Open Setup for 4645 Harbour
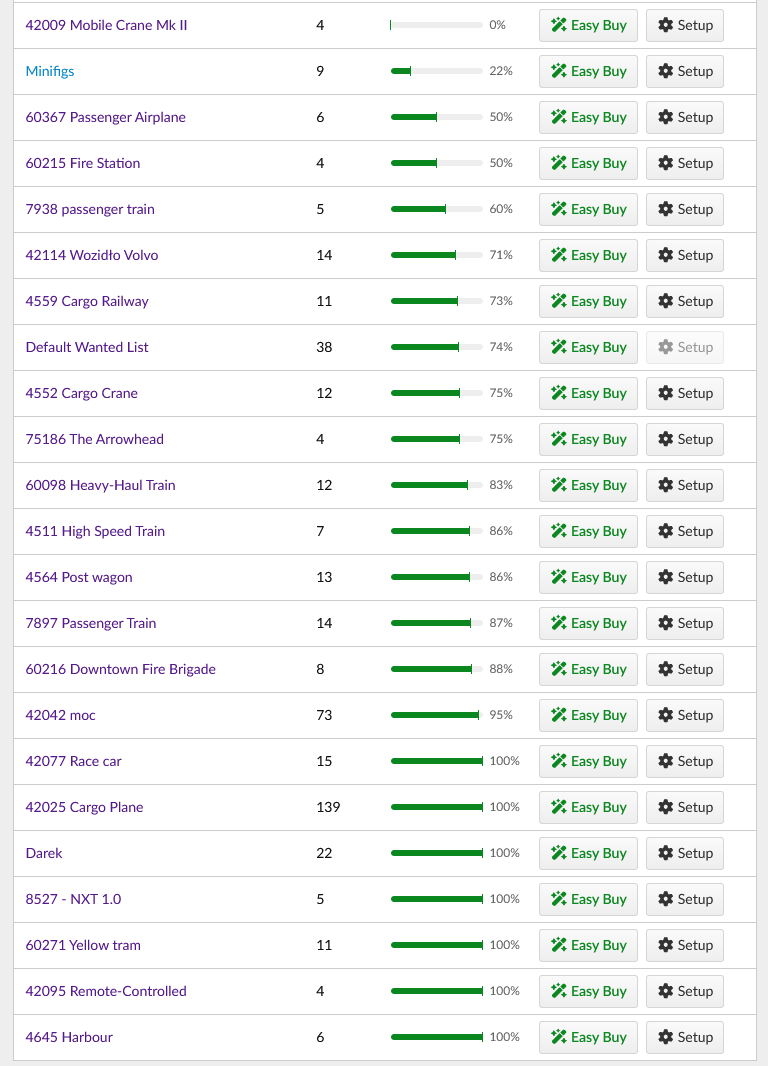This screenshot has height=1066, width=768. pyautogui.click(x=684, y=1037)
